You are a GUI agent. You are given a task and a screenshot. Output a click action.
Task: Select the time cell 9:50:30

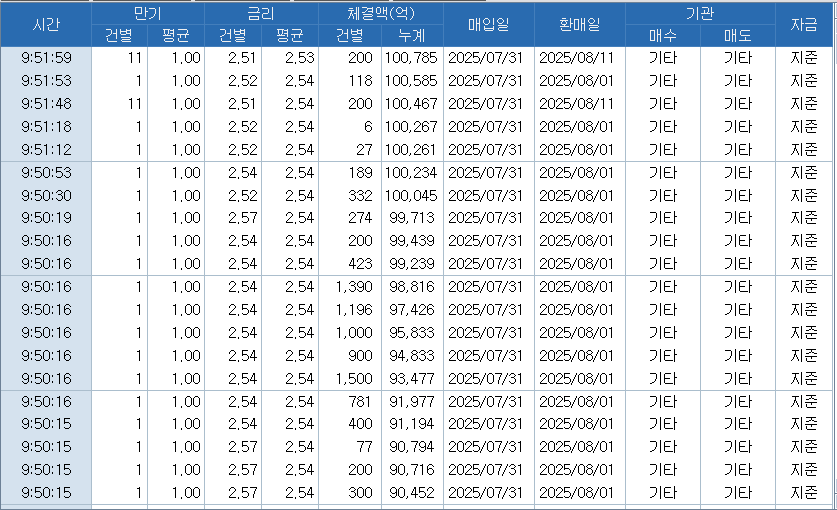[x=46, y=195]
